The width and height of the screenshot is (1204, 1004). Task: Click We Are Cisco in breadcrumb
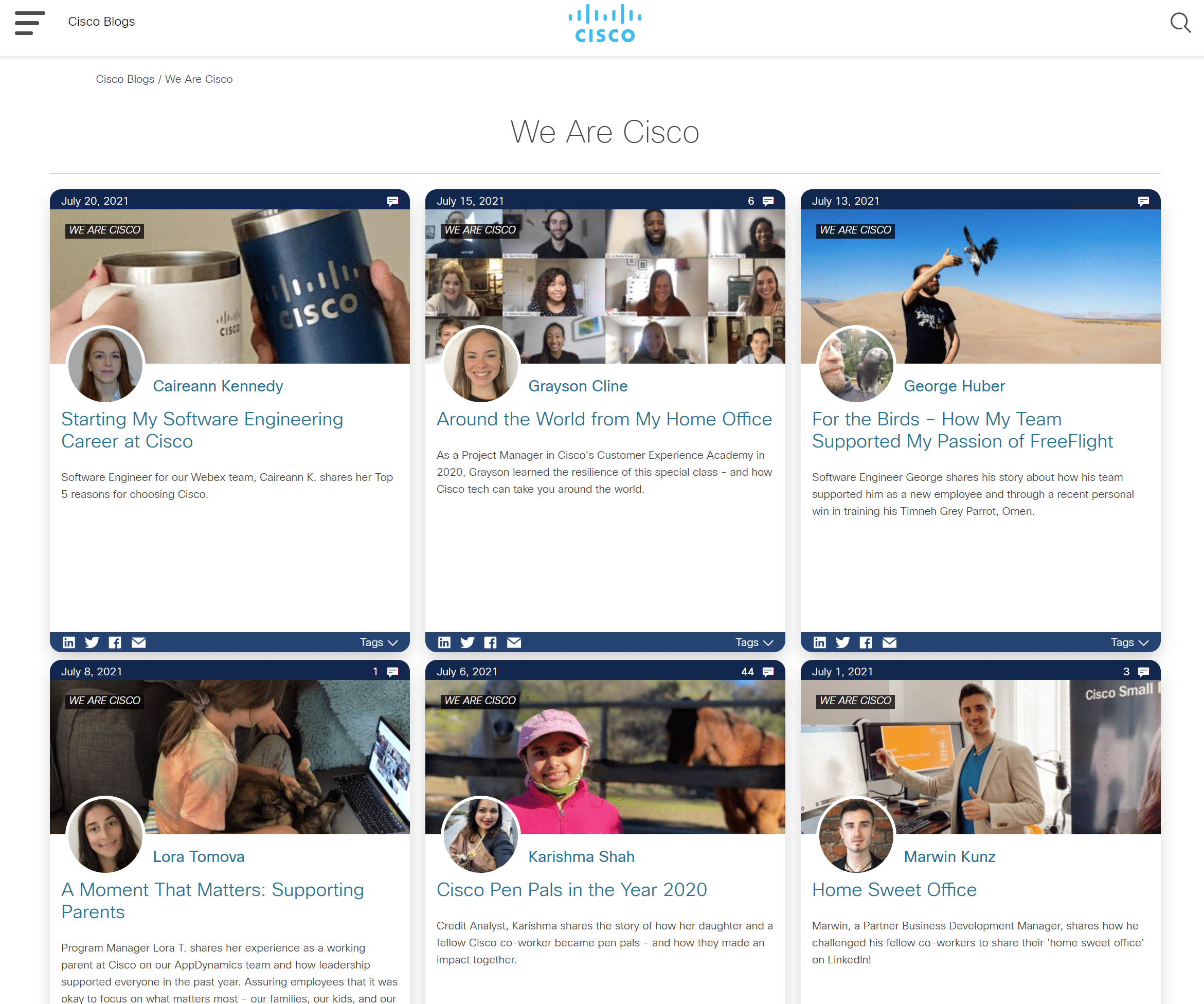click(199, 79)
